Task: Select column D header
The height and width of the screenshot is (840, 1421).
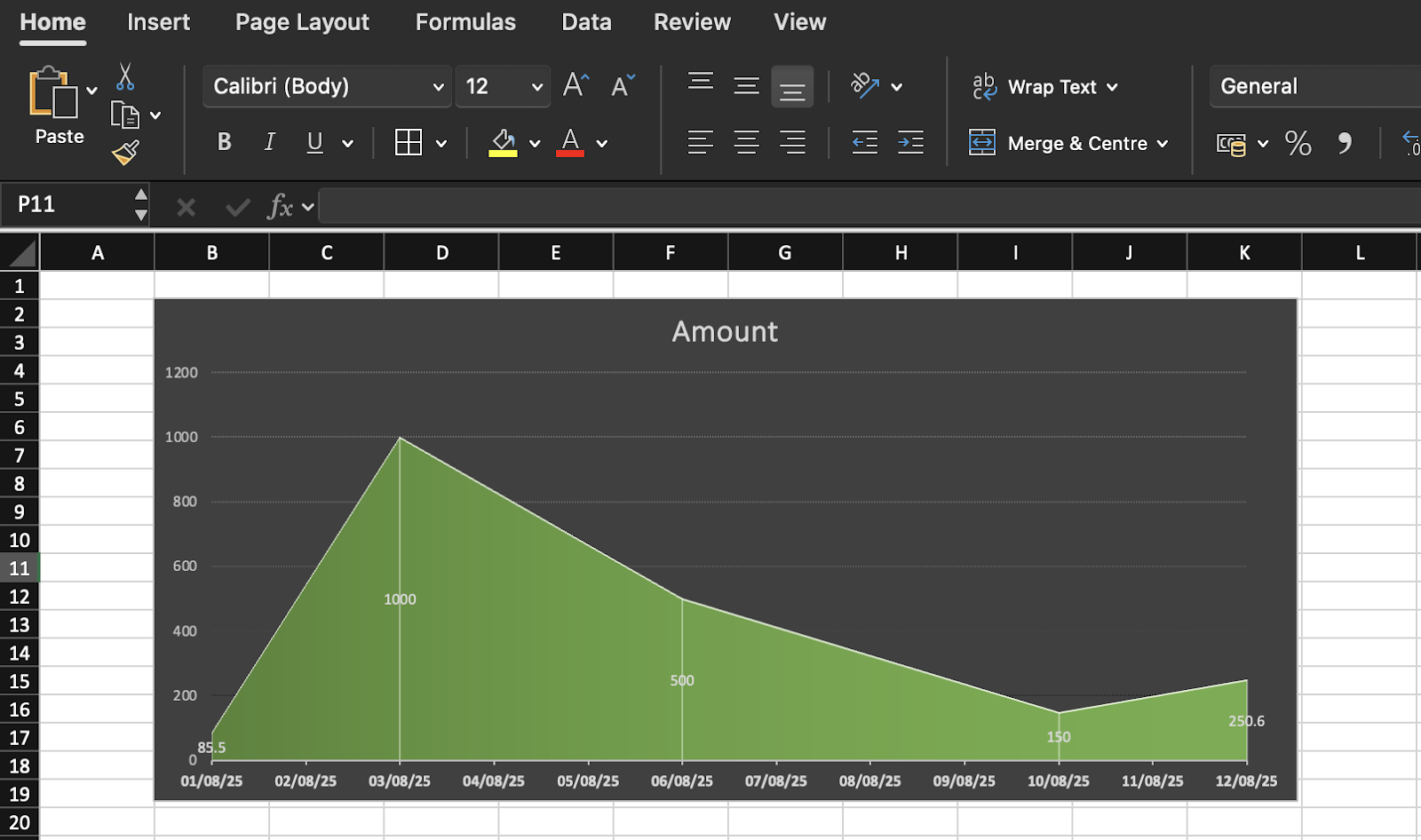Action: 441,253
